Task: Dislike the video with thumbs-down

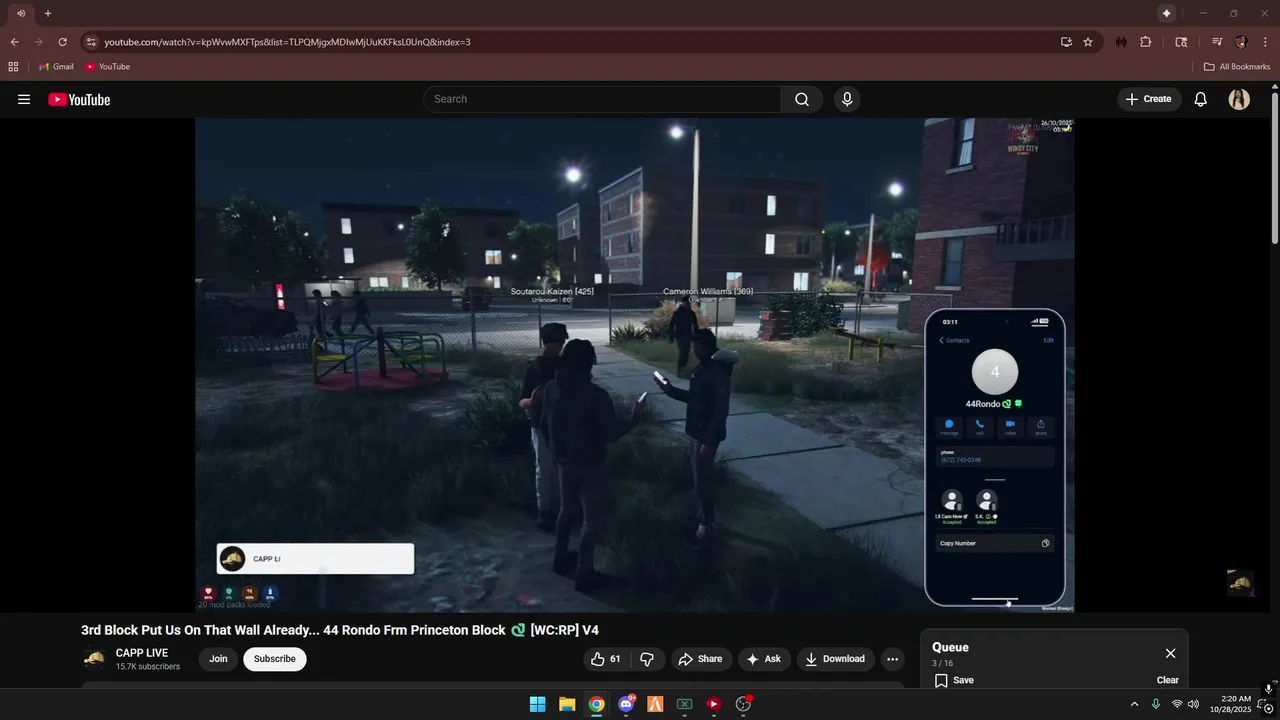Action: point(647,659)
